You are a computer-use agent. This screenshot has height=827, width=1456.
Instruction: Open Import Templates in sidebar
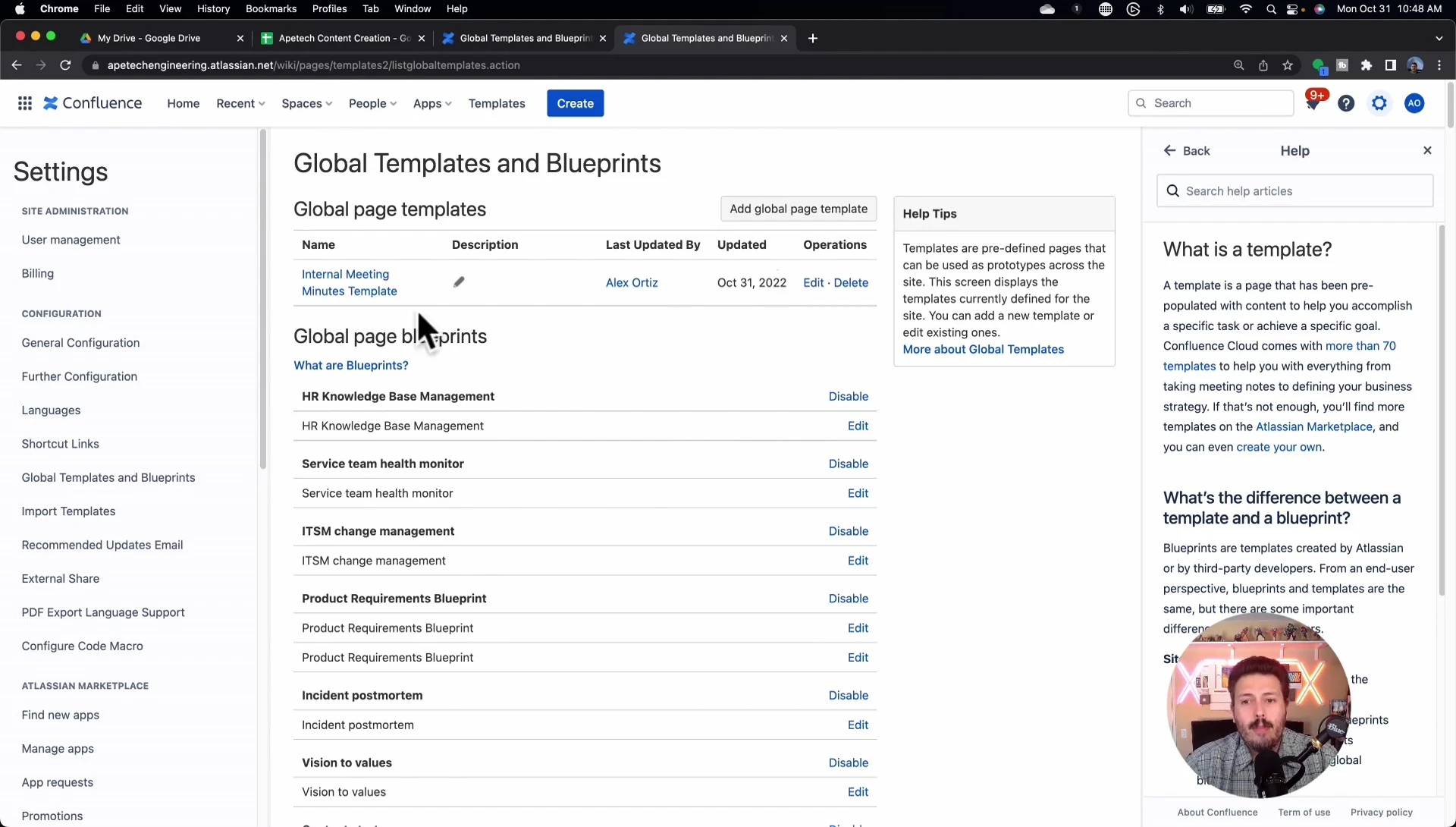(68, 511)
